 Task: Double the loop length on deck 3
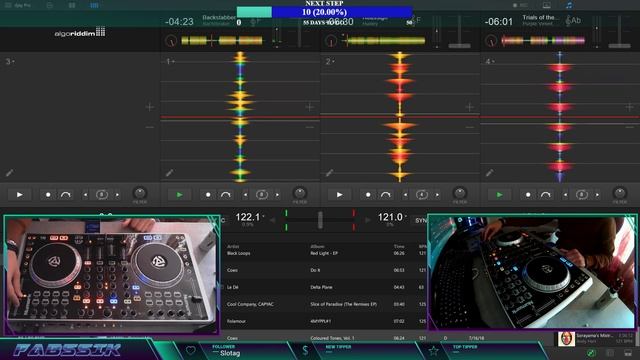118,195
